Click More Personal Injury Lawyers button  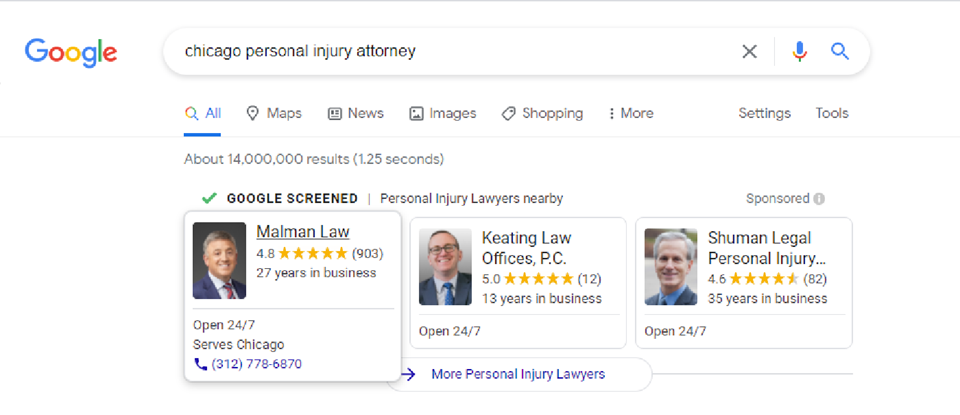(518, 374)
